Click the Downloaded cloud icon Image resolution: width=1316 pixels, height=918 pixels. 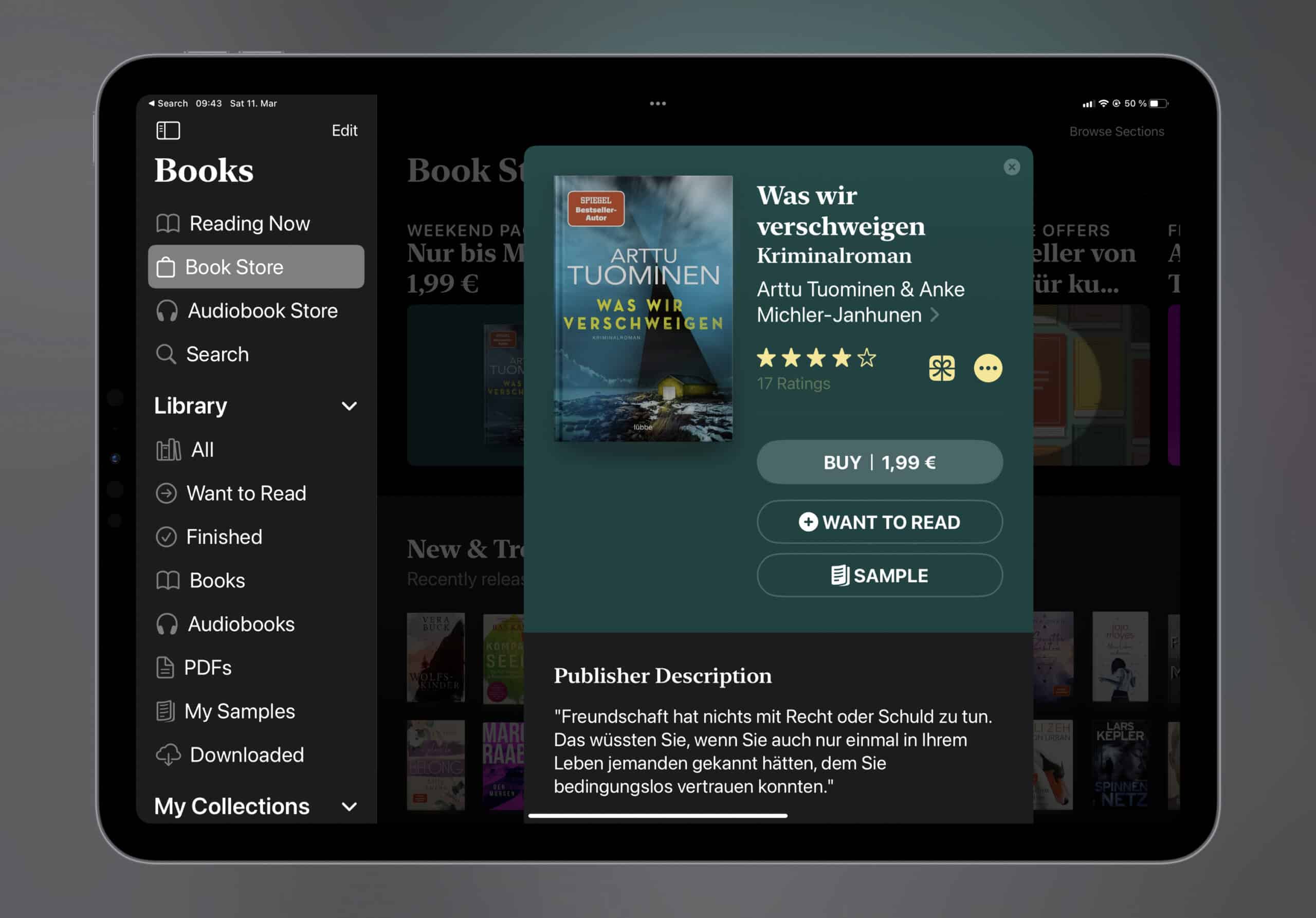(168, 755)
